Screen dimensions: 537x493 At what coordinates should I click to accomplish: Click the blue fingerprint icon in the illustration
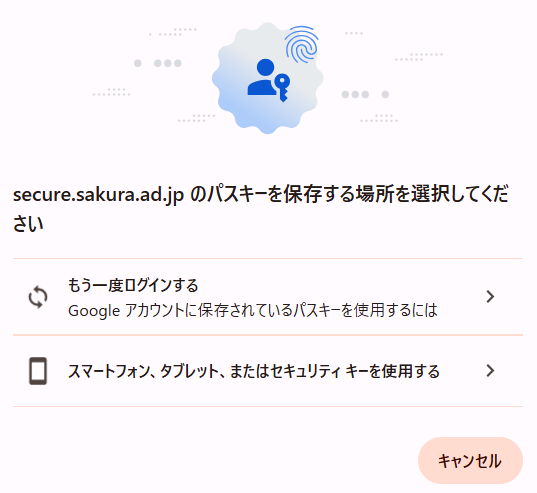click(x=302, y=44)
